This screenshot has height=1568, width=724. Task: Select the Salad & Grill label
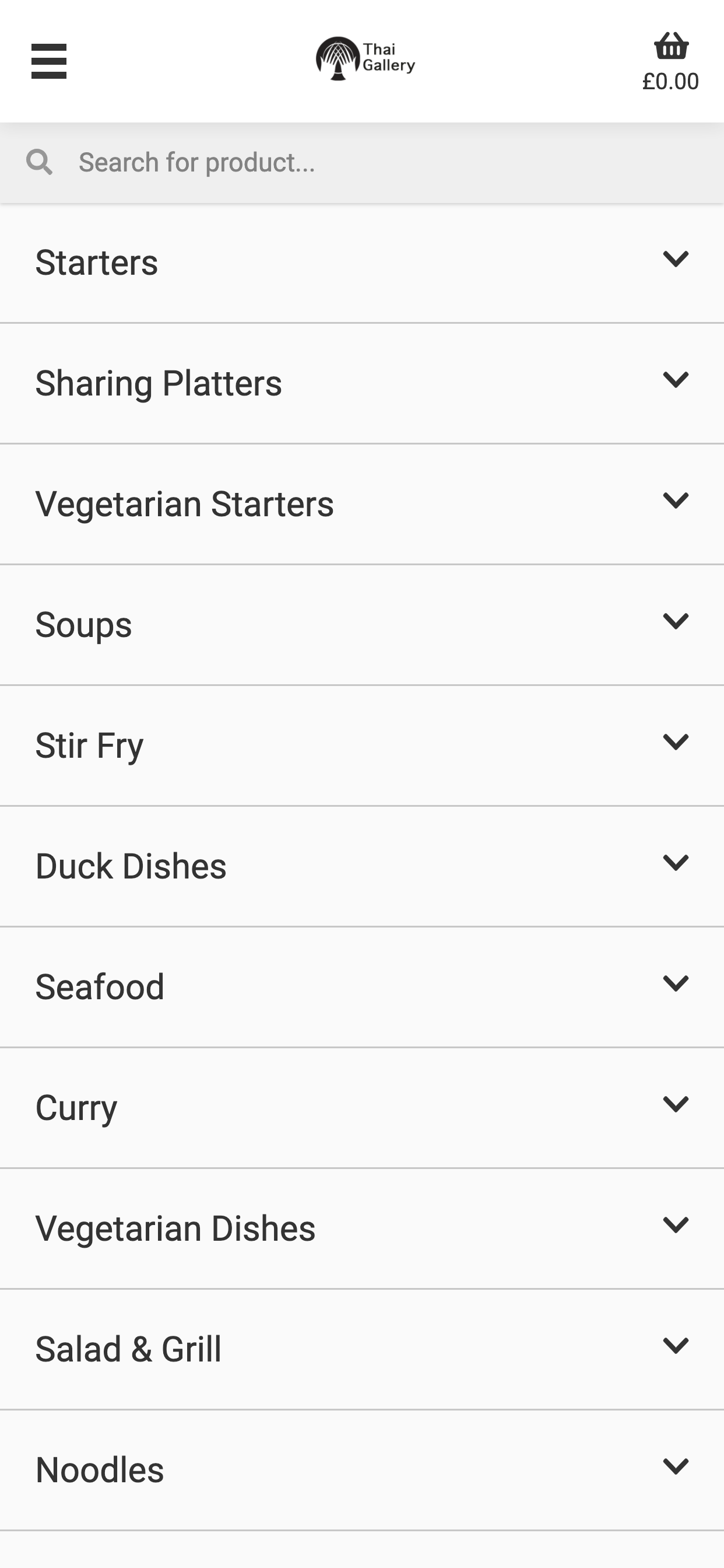(x=128, y=1349)
